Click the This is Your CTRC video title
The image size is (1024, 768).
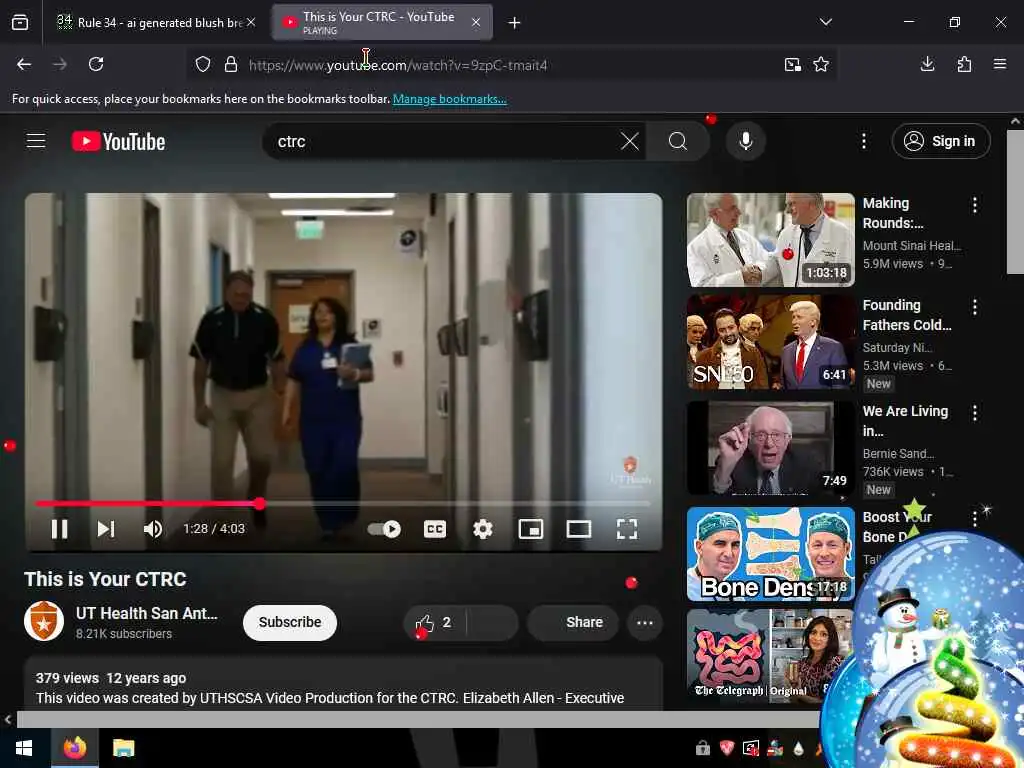tap(105, 579)
